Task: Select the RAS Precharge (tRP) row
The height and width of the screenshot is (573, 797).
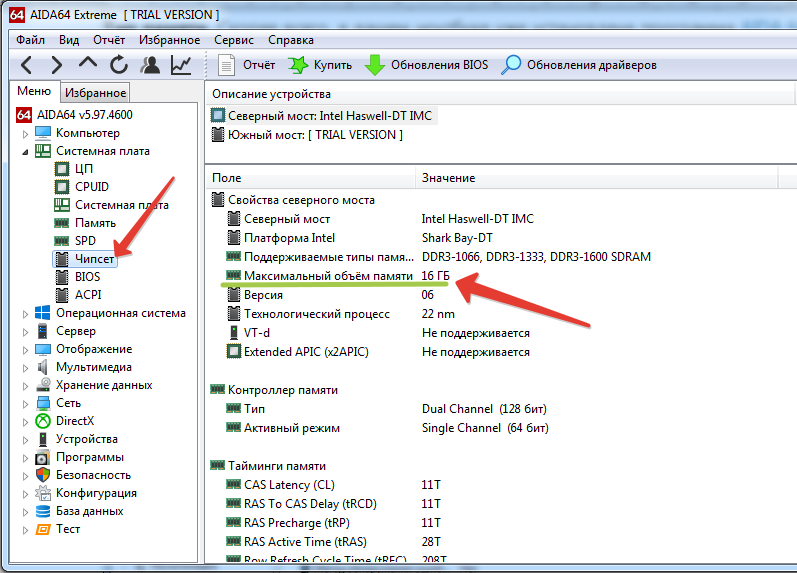Action: pos(333,523)
